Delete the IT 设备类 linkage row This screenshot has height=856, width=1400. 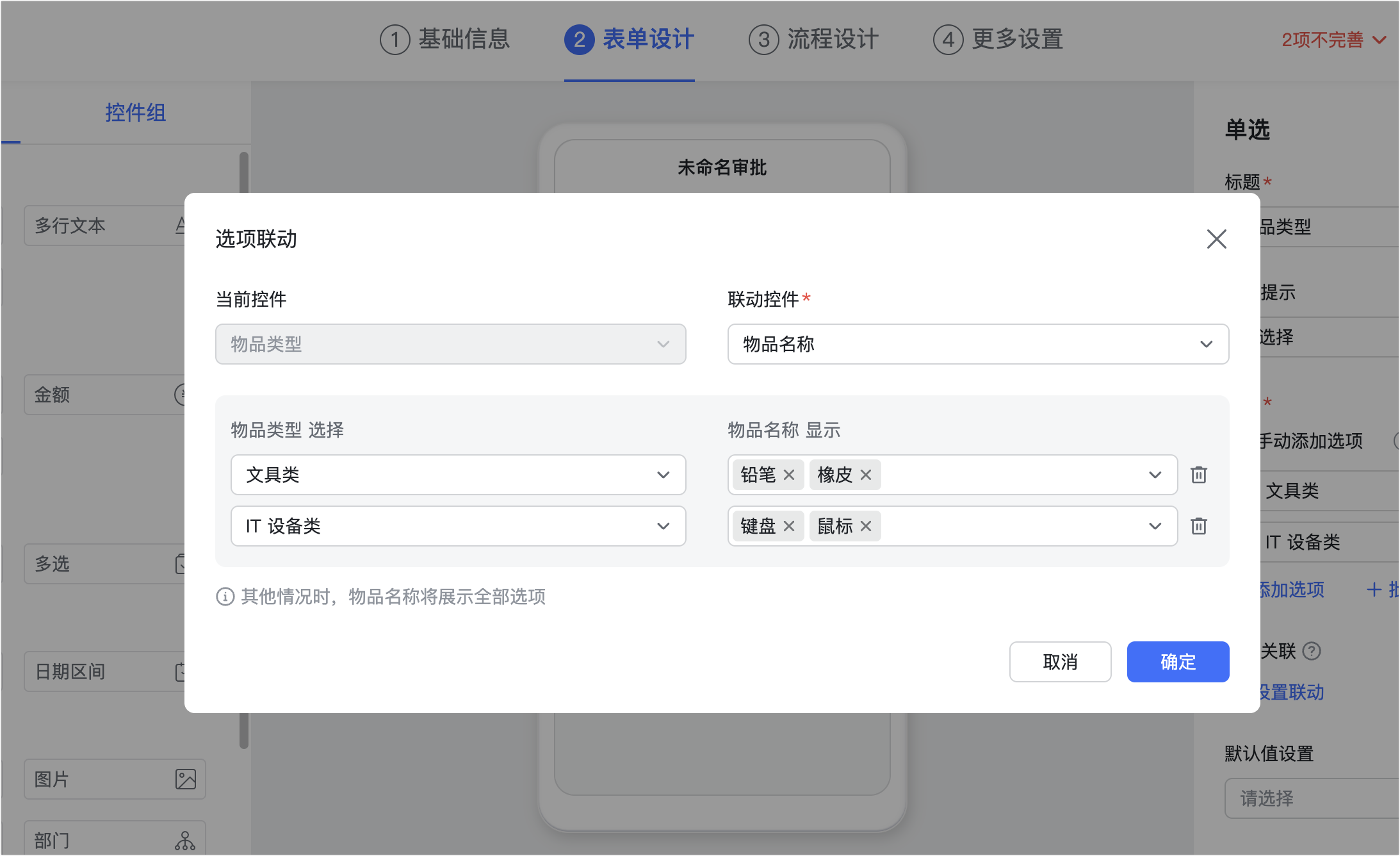click(x=1198, y=526)
